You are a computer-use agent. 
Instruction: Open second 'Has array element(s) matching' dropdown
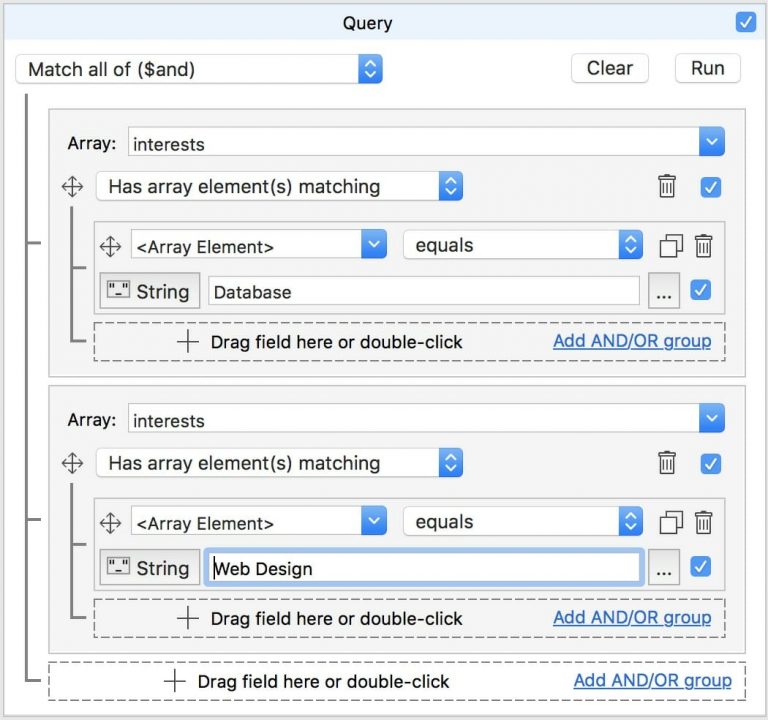click(x=450, y=464)
